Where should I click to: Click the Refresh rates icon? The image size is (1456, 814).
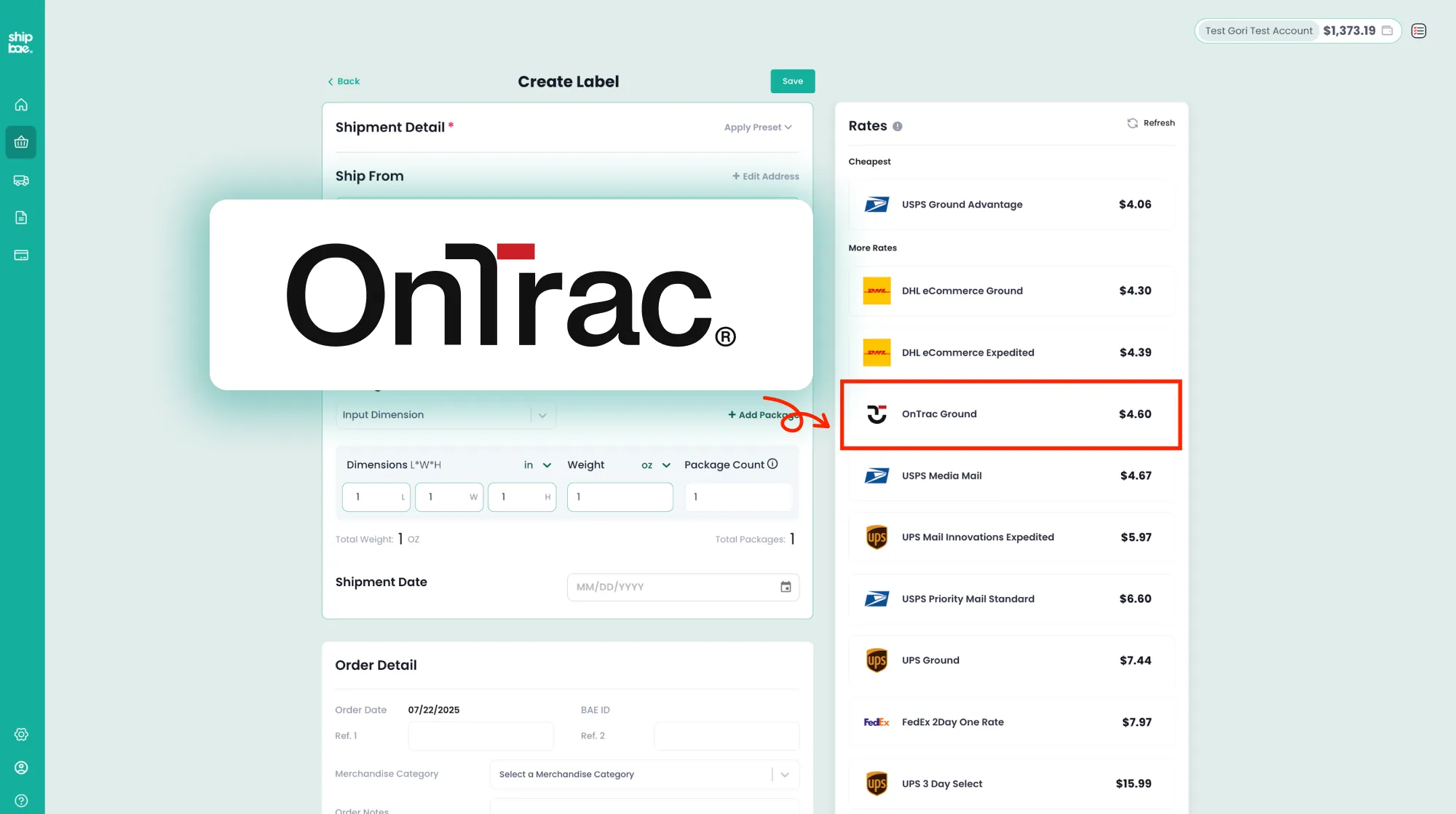1132,123
